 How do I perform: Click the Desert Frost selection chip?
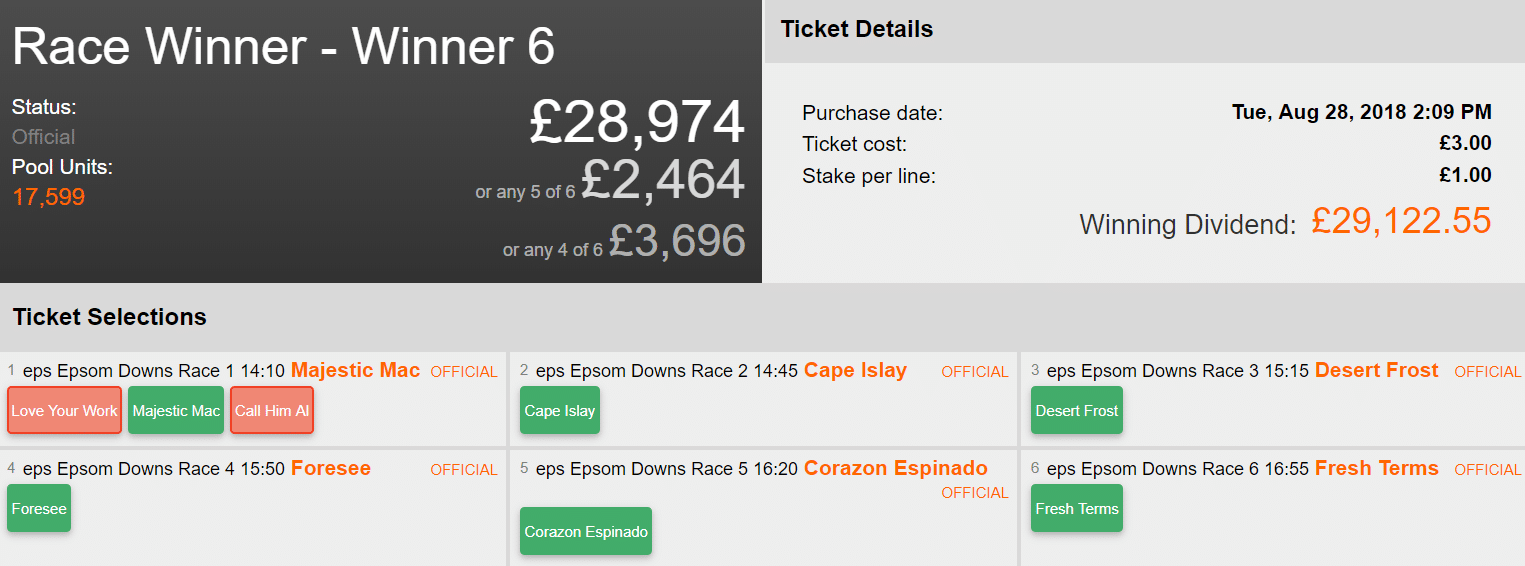tap(1076, 410)
